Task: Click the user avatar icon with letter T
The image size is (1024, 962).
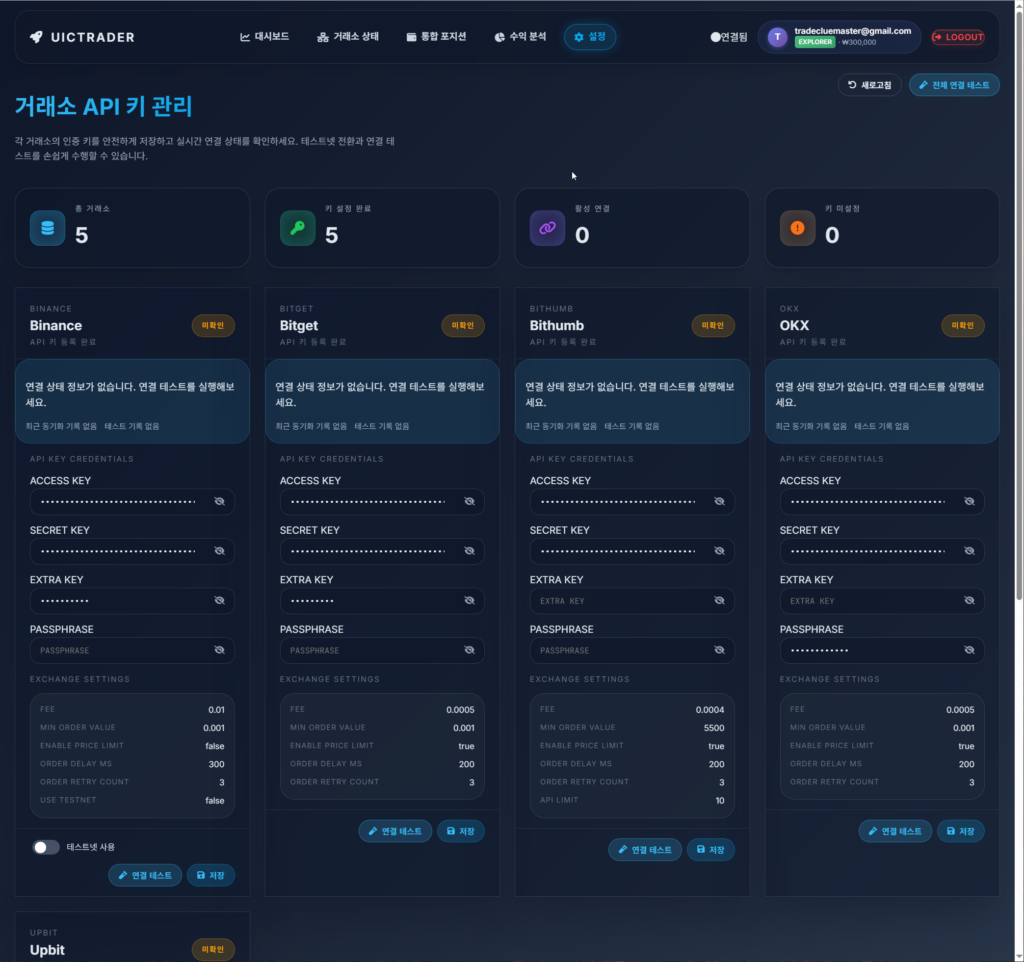Action: [x=777, y=37]
